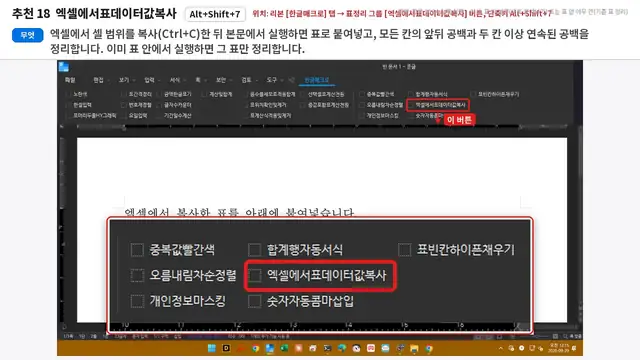Open Microsoft Edge from the taskbar
The width and height of the screenshot is (640, 360).
[342, 348]
